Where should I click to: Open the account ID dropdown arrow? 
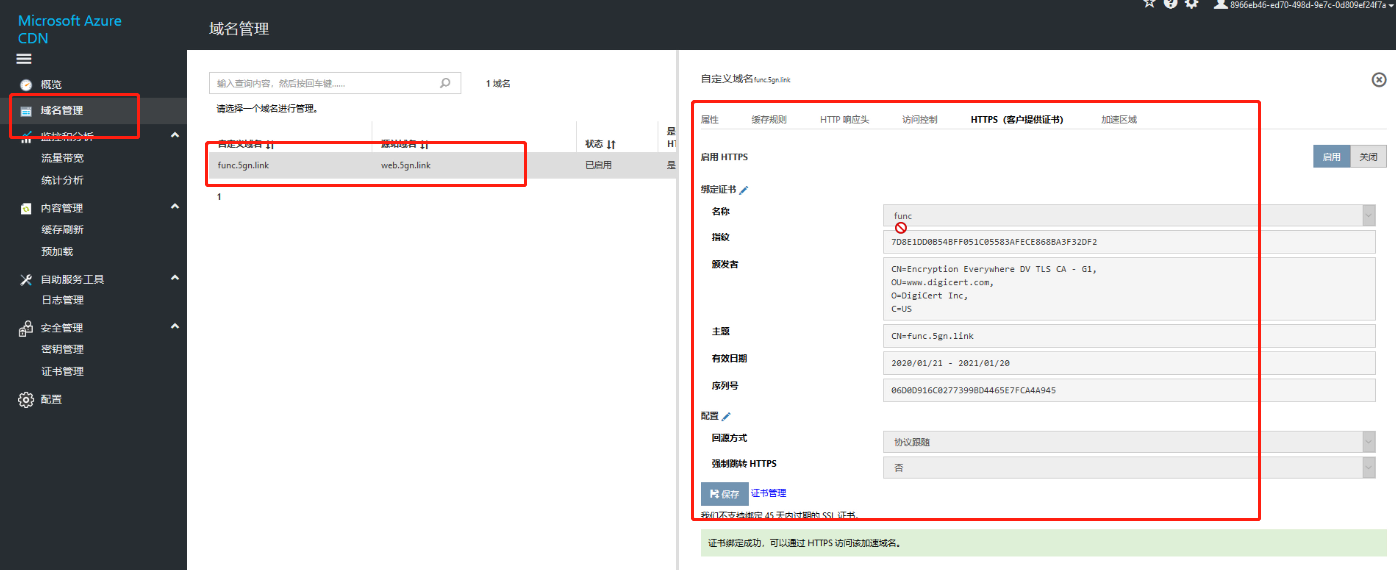pyautogui.click(x=1391, y=5)
